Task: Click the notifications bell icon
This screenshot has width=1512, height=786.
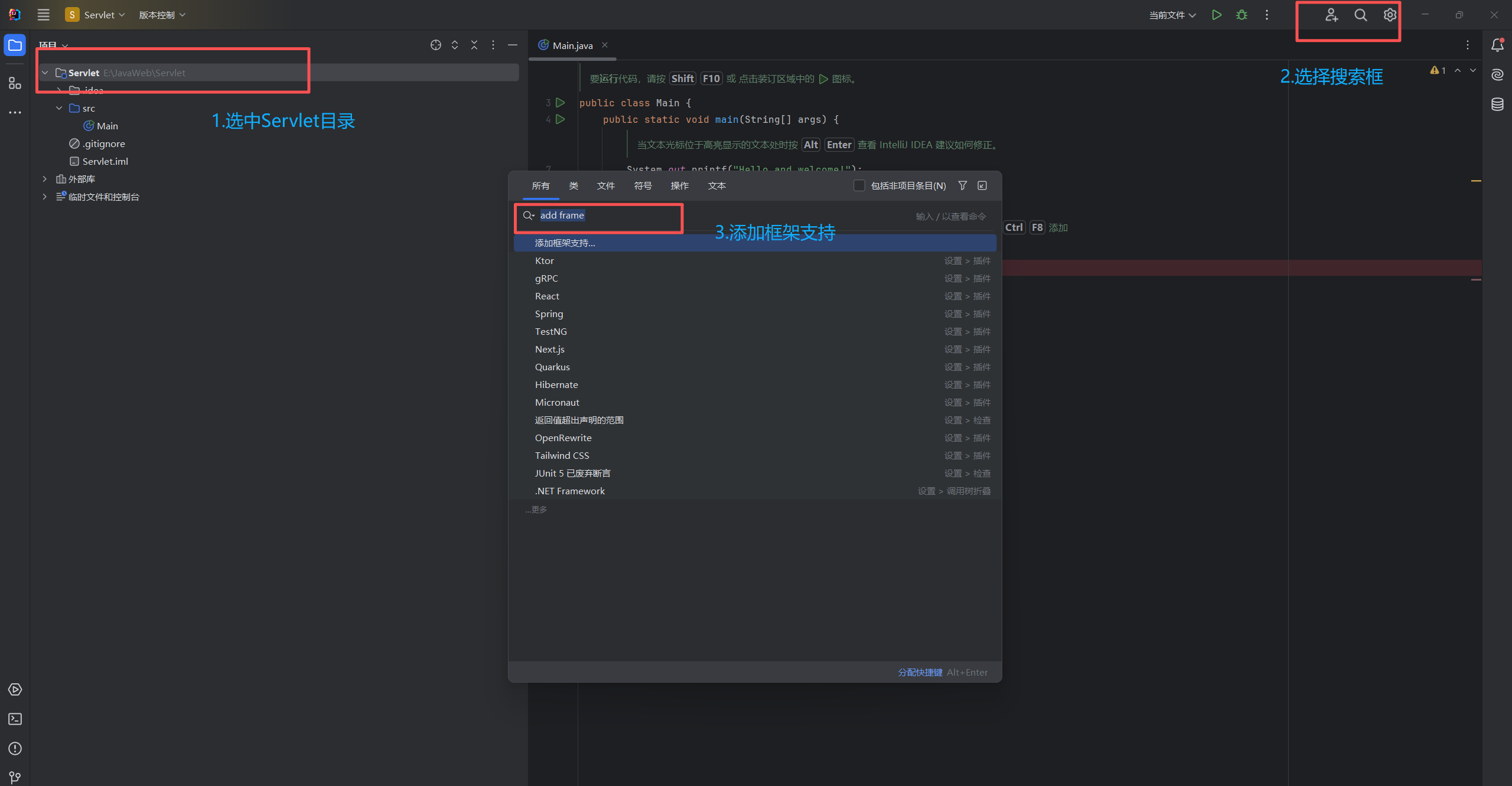Action: [x=1497, y=45]
